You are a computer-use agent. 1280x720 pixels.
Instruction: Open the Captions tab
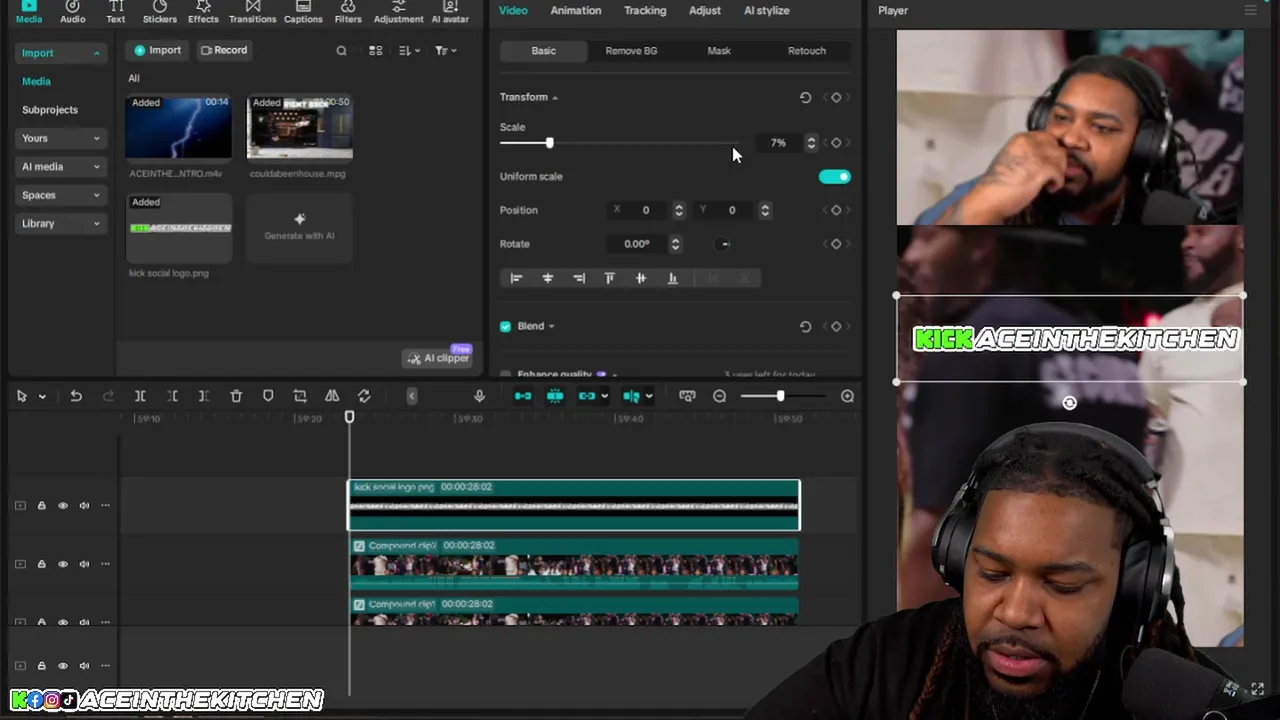303,12
